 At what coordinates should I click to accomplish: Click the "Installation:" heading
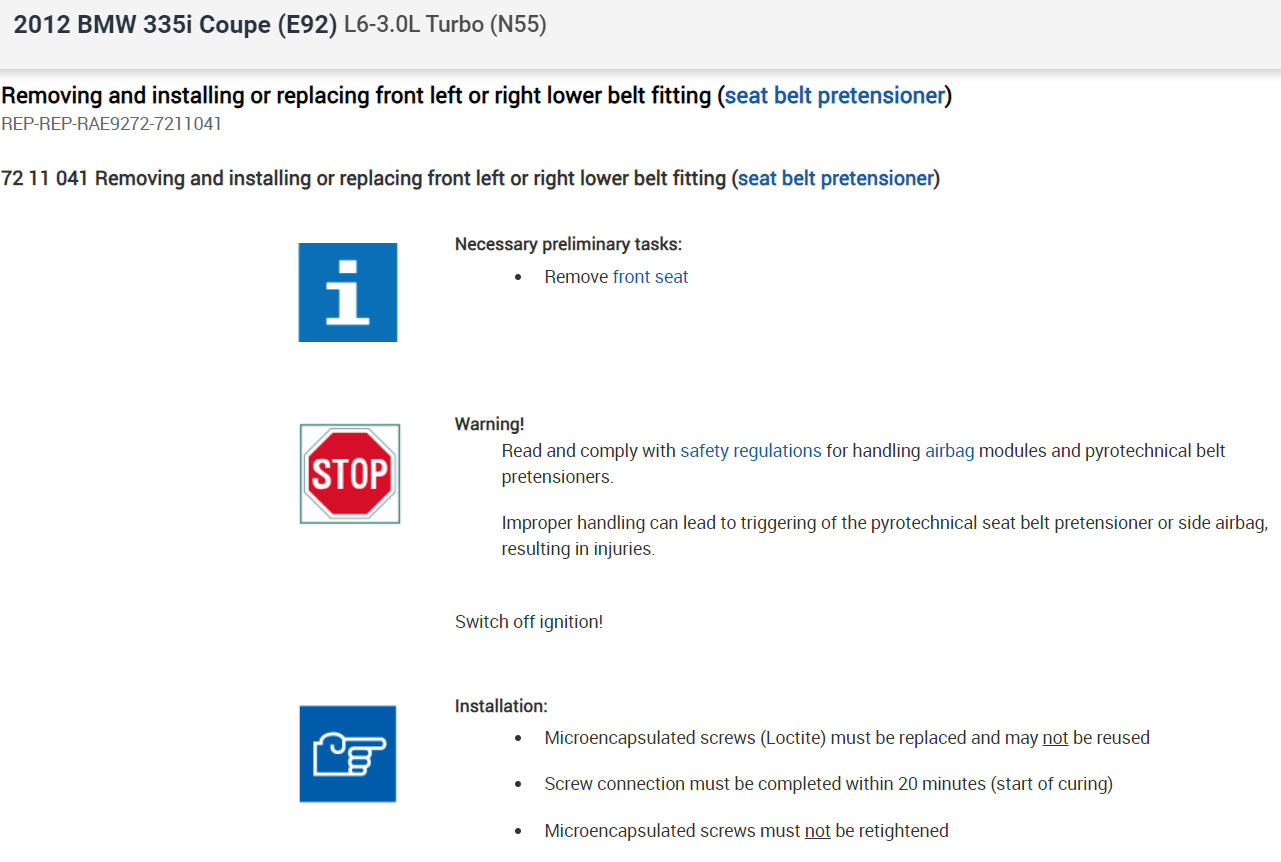[x=501, y=706]
